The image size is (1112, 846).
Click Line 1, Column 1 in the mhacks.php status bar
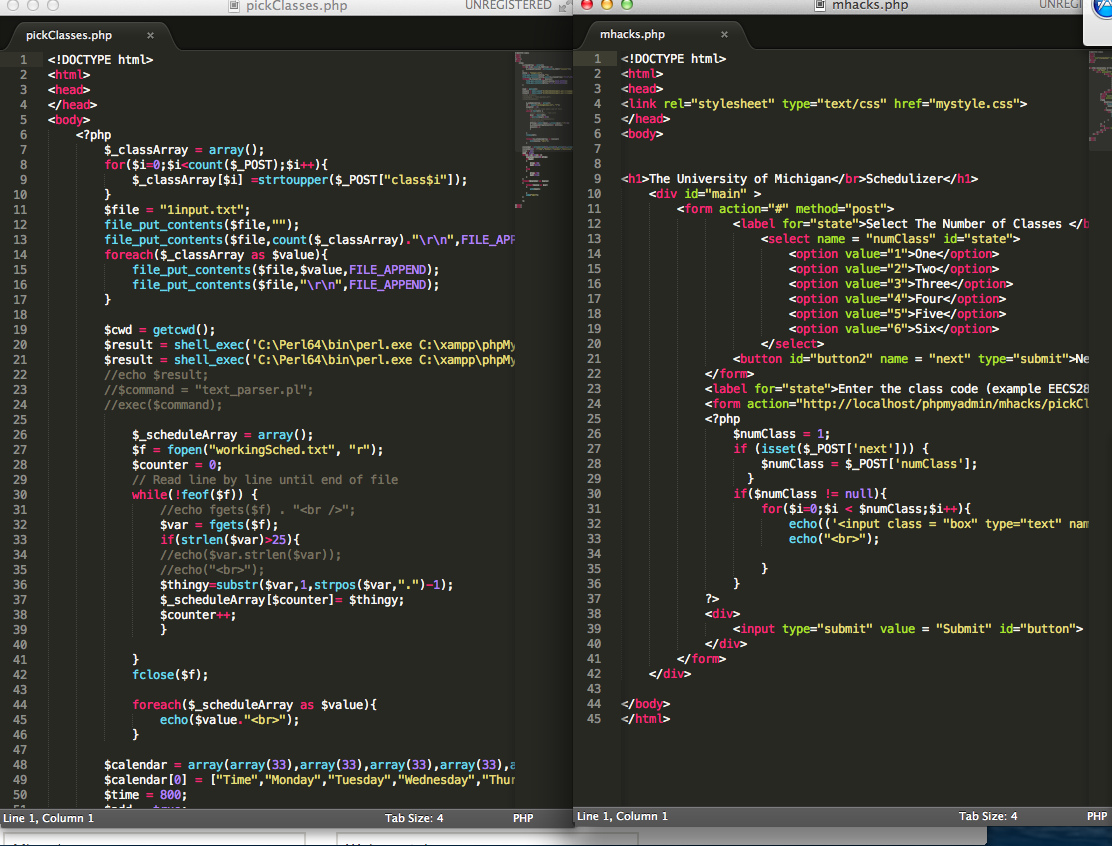click(x=622, y=816)
